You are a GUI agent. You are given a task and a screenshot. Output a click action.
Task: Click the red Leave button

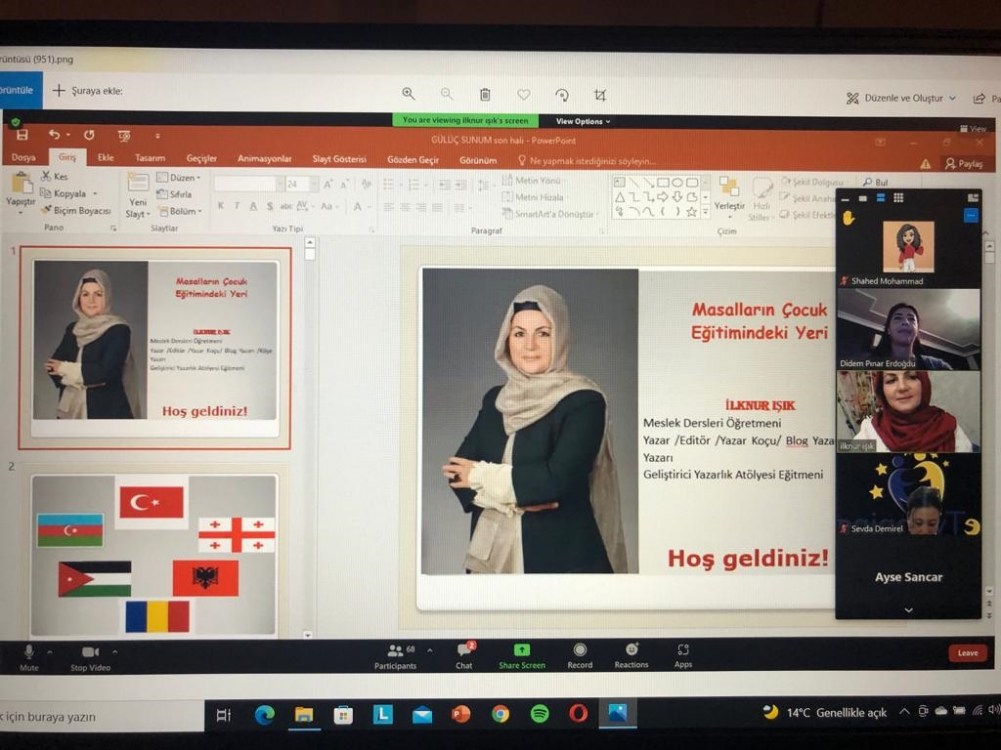[967, 653]
